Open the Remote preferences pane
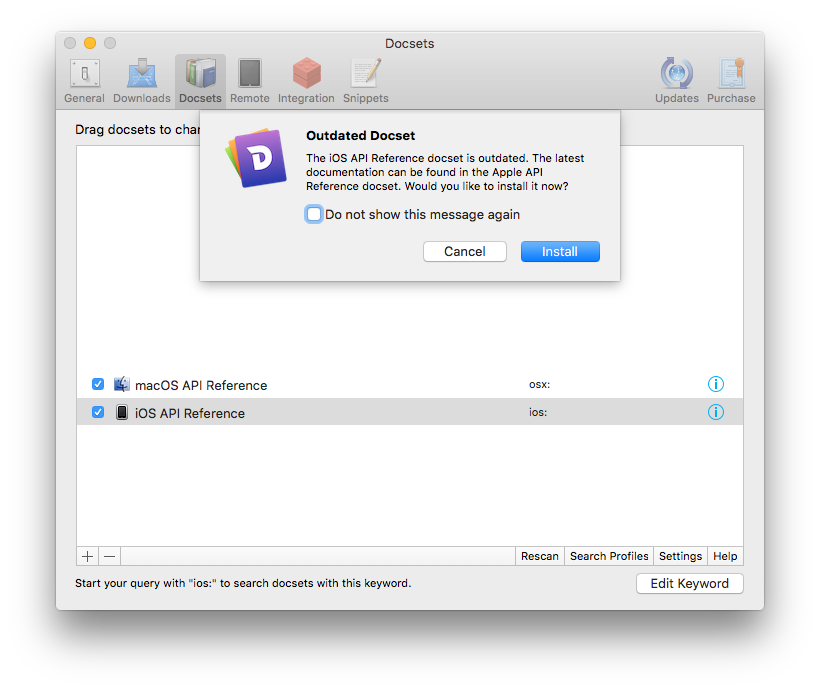The width and height of the screenshot is (820, 690). (250, 81)
